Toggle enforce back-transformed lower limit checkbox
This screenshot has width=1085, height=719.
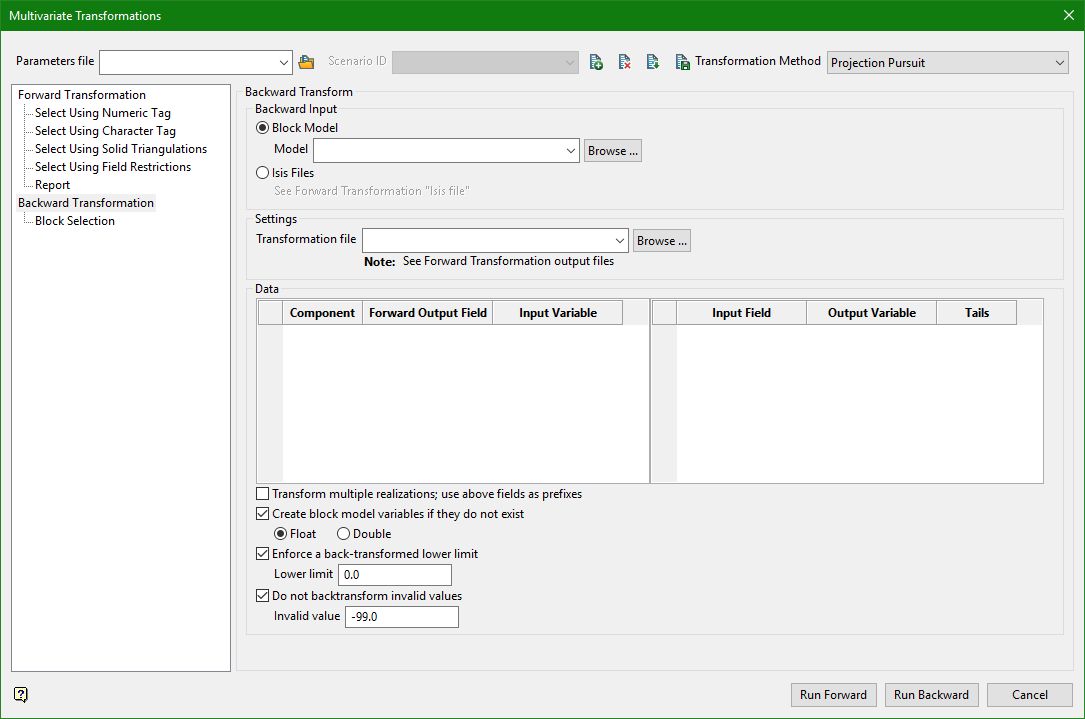point(263,554)
